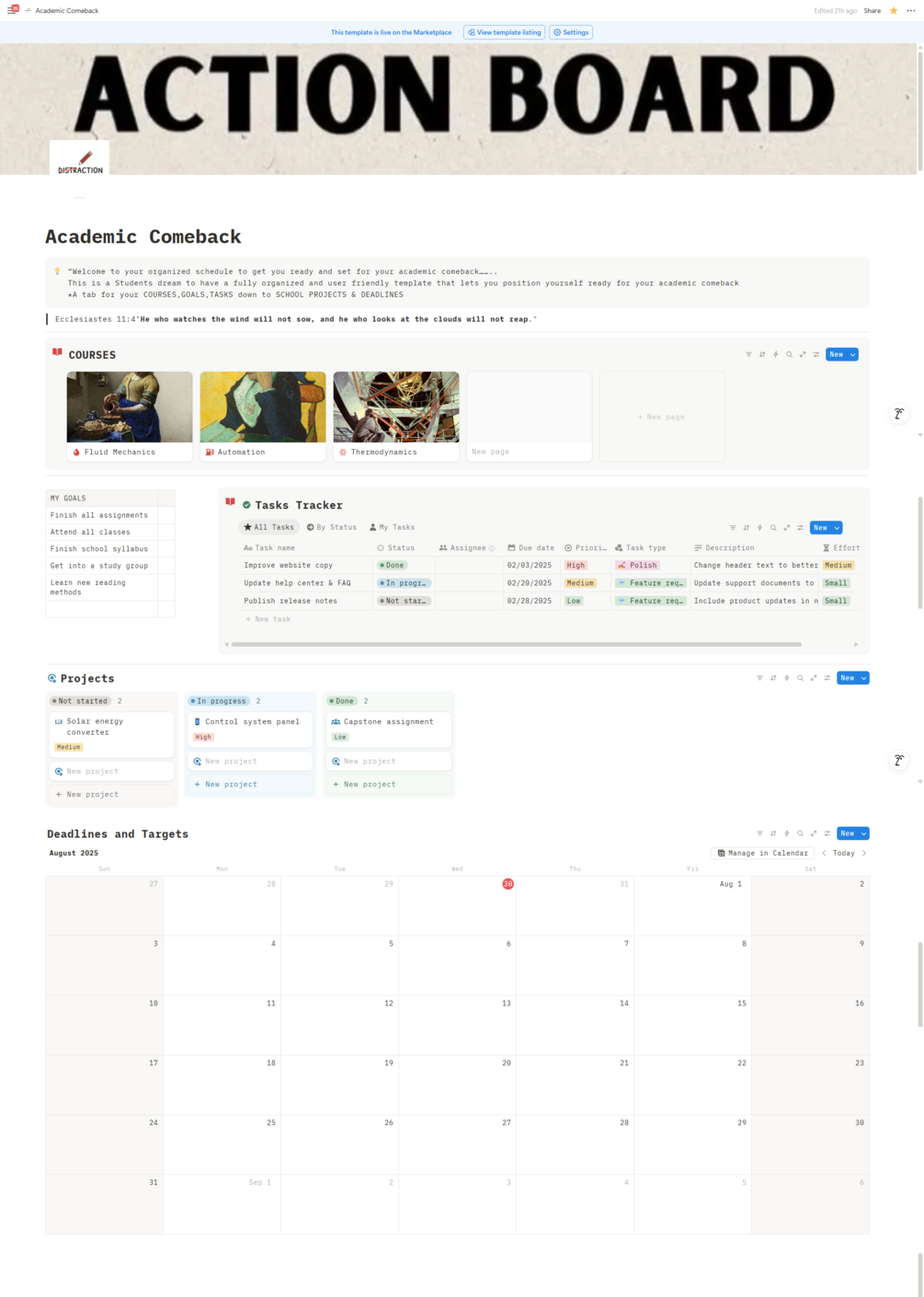Open the Thermodynamics course card
This screenshot has height=1297, width=924.
[396, 416]
